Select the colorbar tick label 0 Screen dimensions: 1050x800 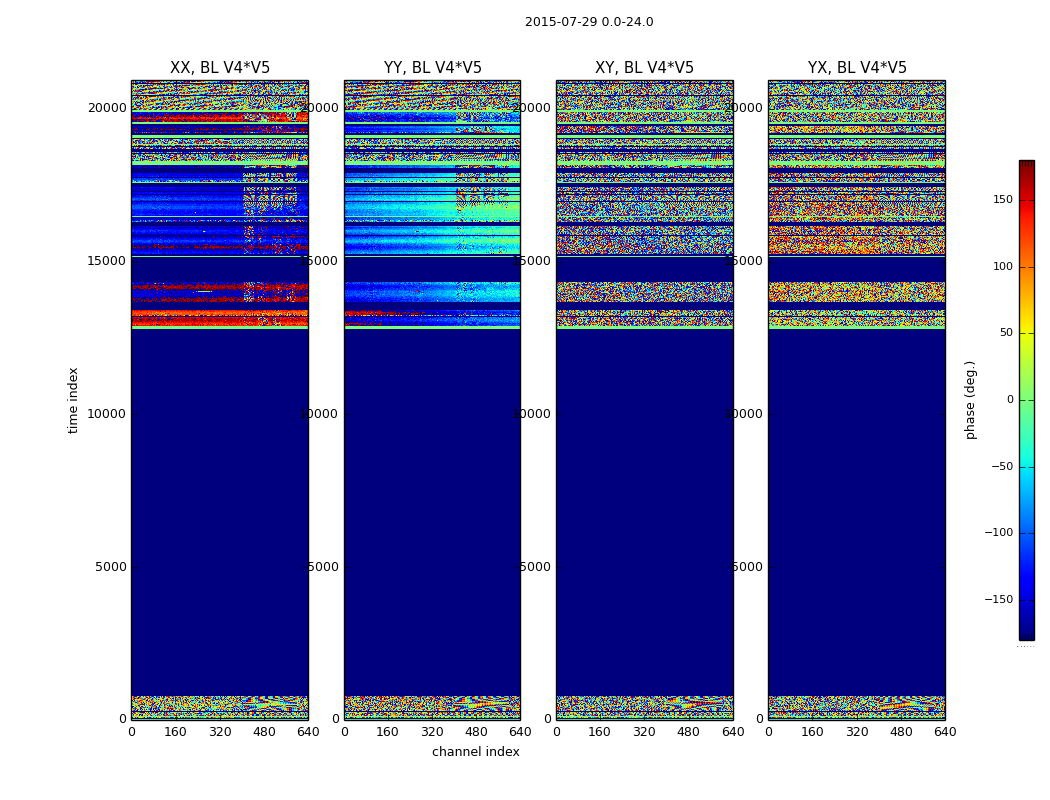[x=1009, y=400]
